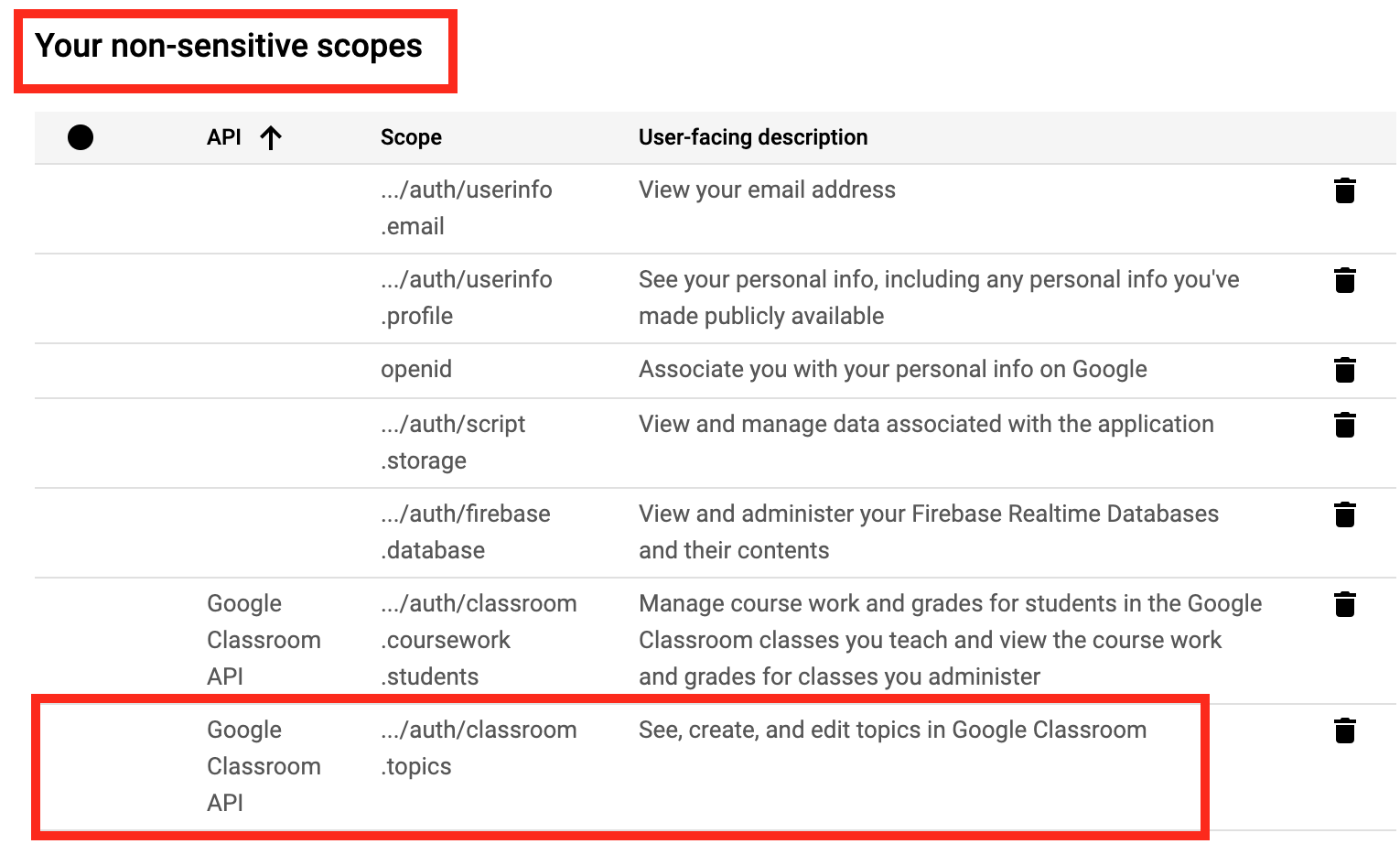Select the .../auth/userinfo.email scope text

click(467, 208)
